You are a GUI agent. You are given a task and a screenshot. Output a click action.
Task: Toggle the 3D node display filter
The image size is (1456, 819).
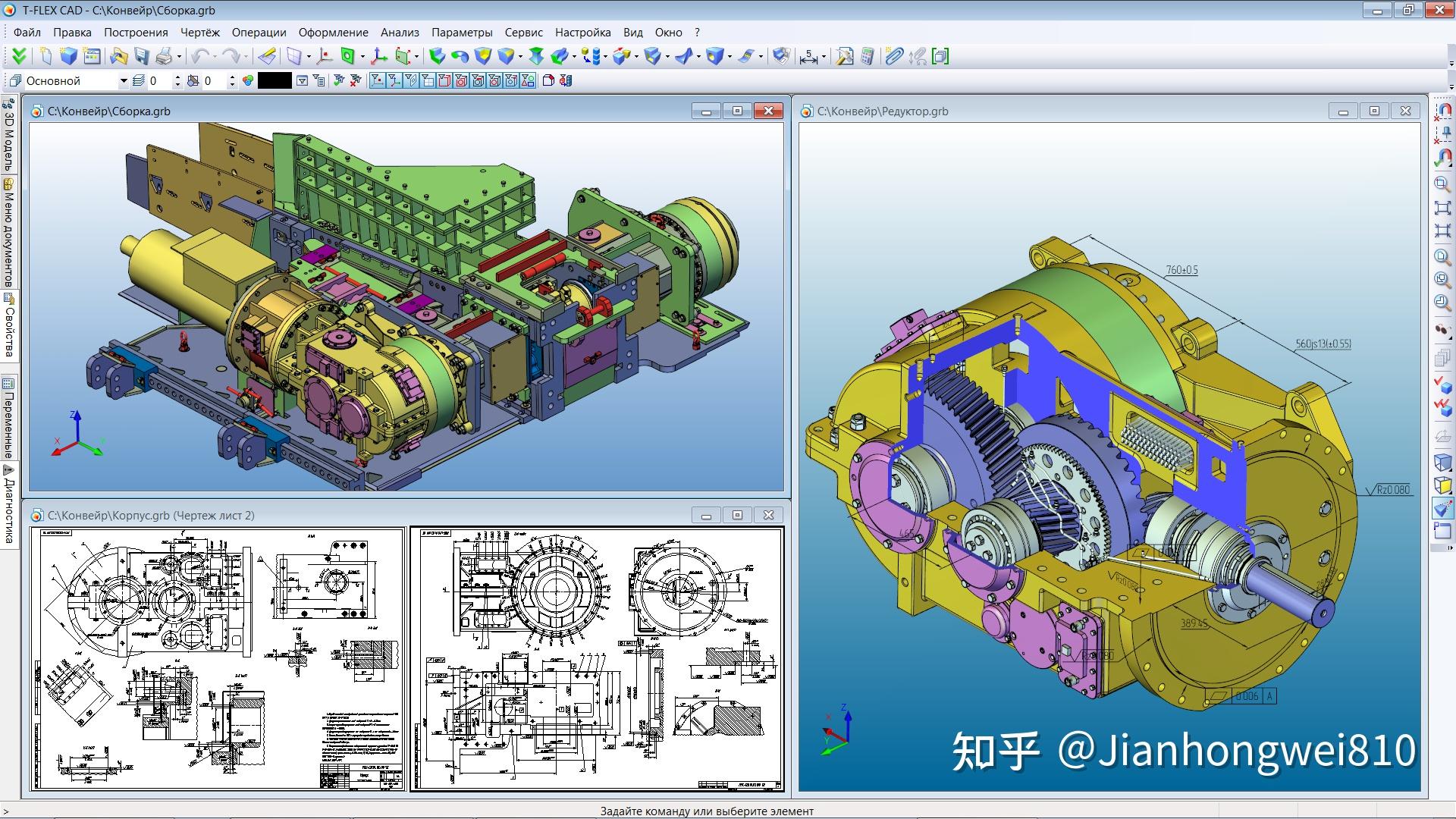click(378, 80)
